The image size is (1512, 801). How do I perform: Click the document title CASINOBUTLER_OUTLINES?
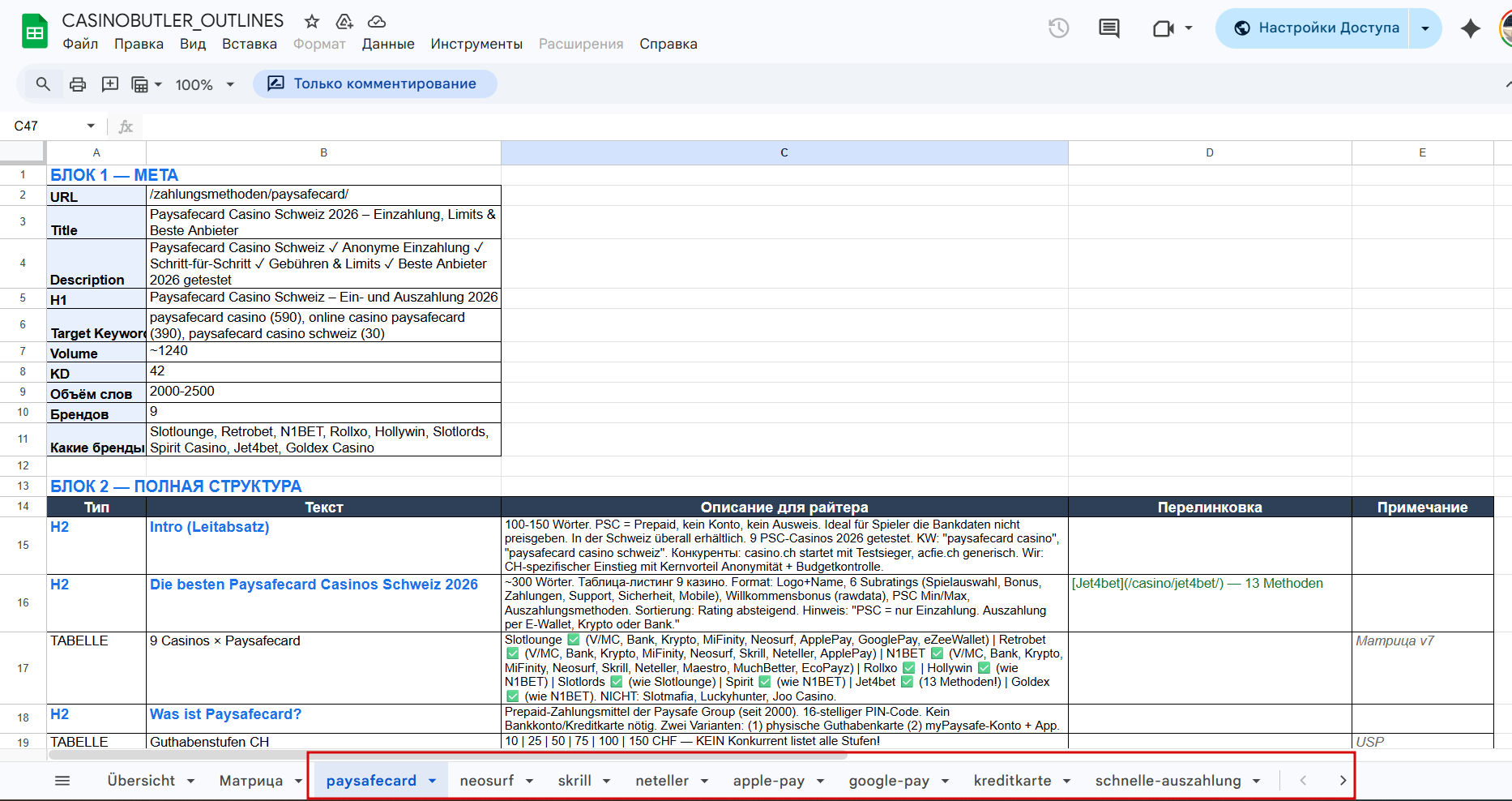[173, 20]
